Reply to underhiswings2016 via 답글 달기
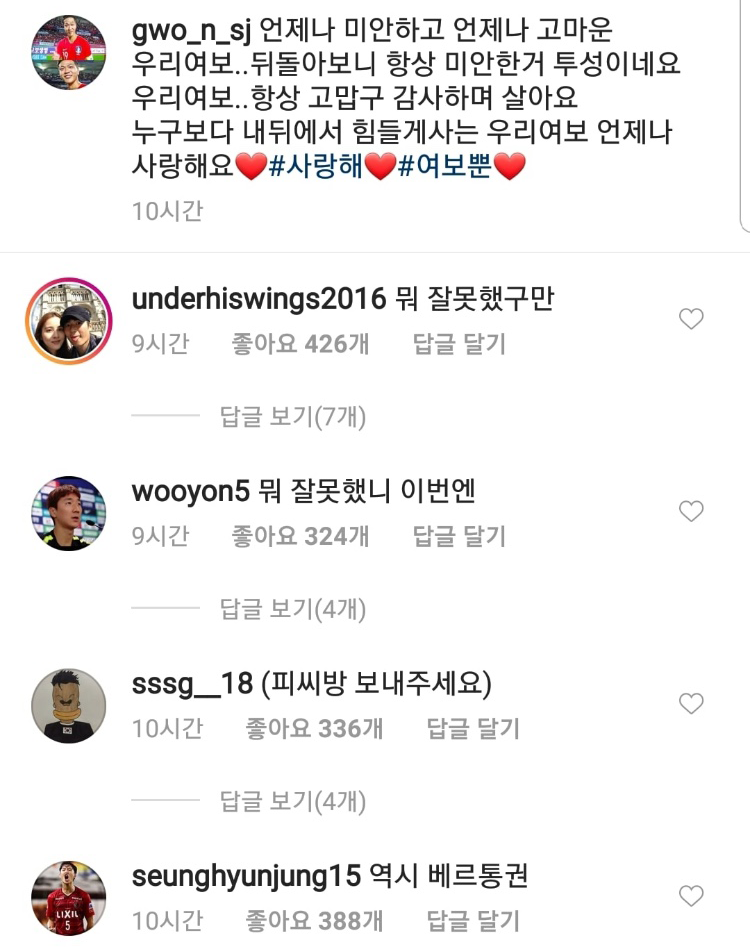750x947 pixels. click(x=459, y=344)
